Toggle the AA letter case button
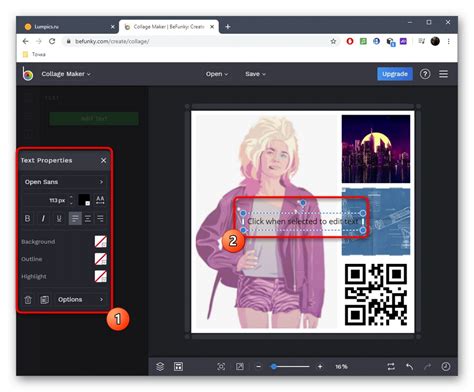 pos(100,200)
